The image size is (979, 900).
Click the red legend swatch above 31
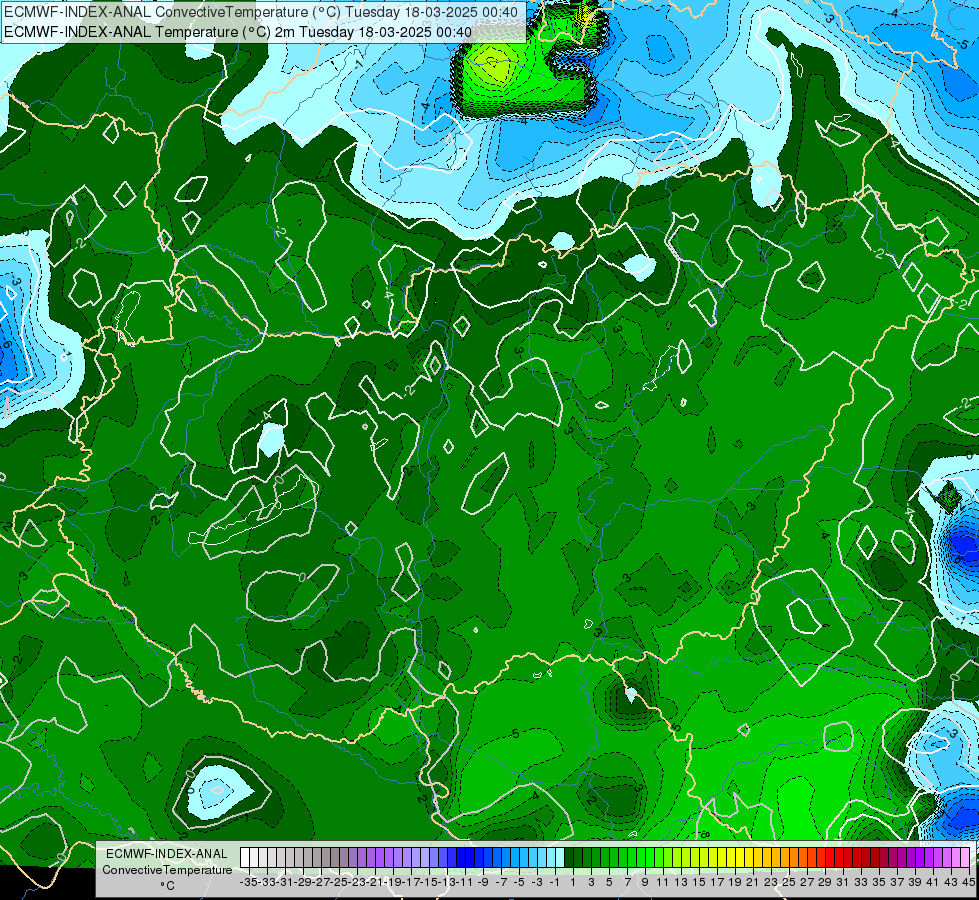coord(839,857)
